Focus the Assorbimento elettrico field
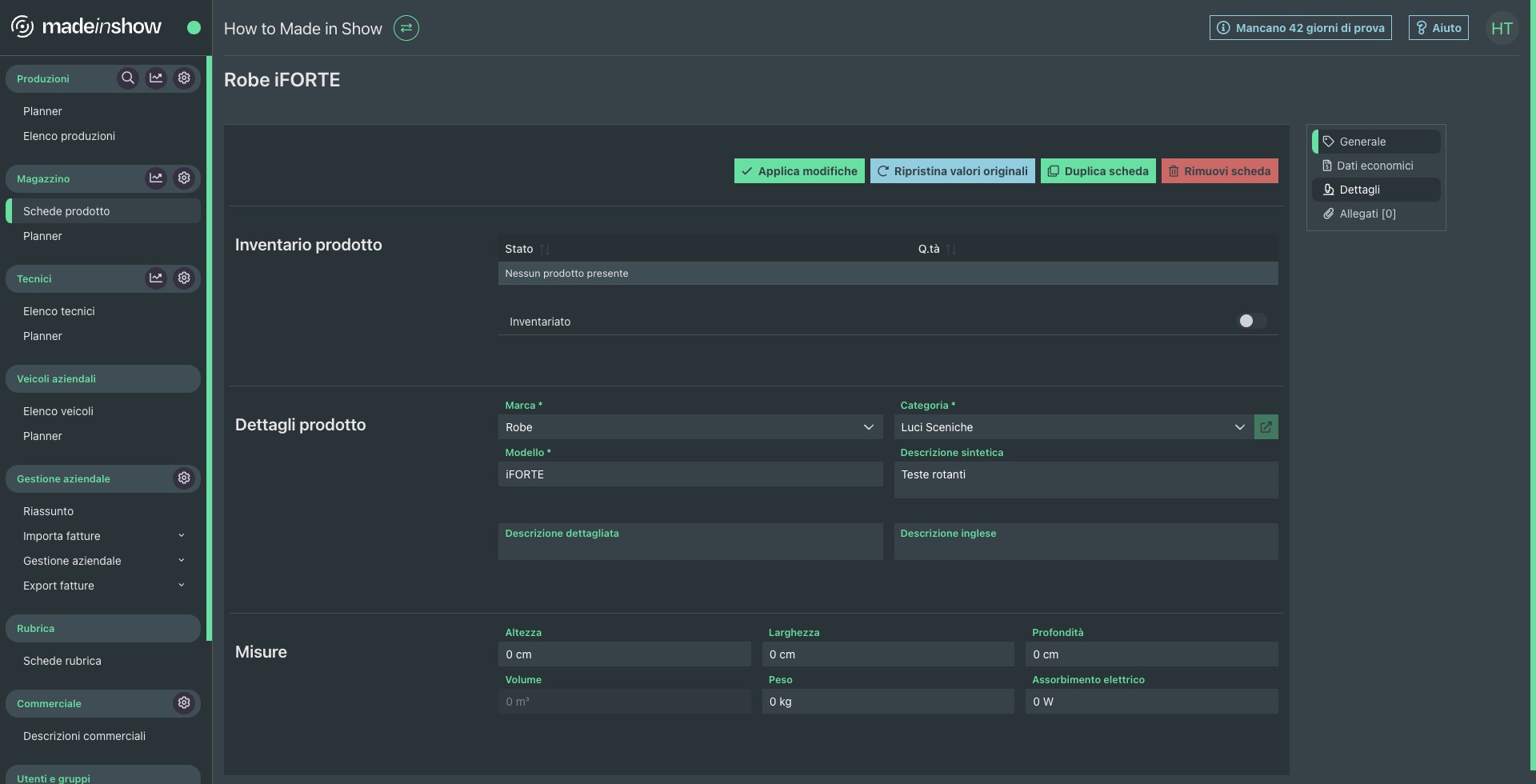 [x=1152, y=702]
